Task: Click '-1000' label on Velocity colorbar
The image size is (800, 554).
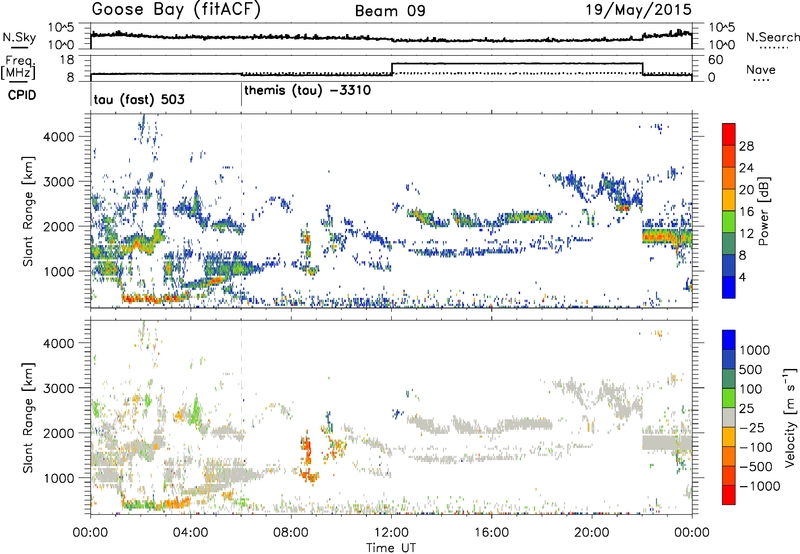Action: (760, 486)
